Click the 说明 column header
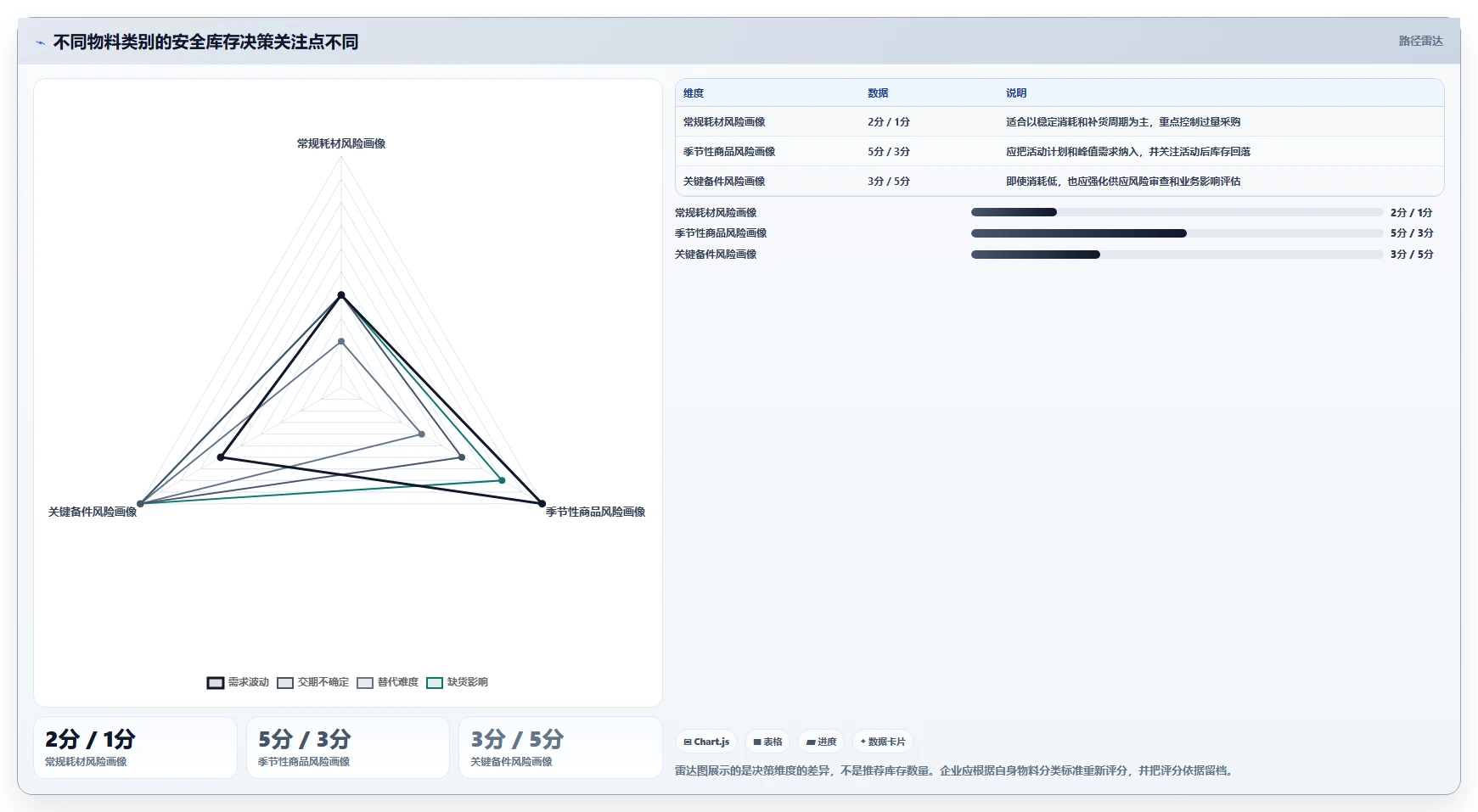 point(1016,93)
